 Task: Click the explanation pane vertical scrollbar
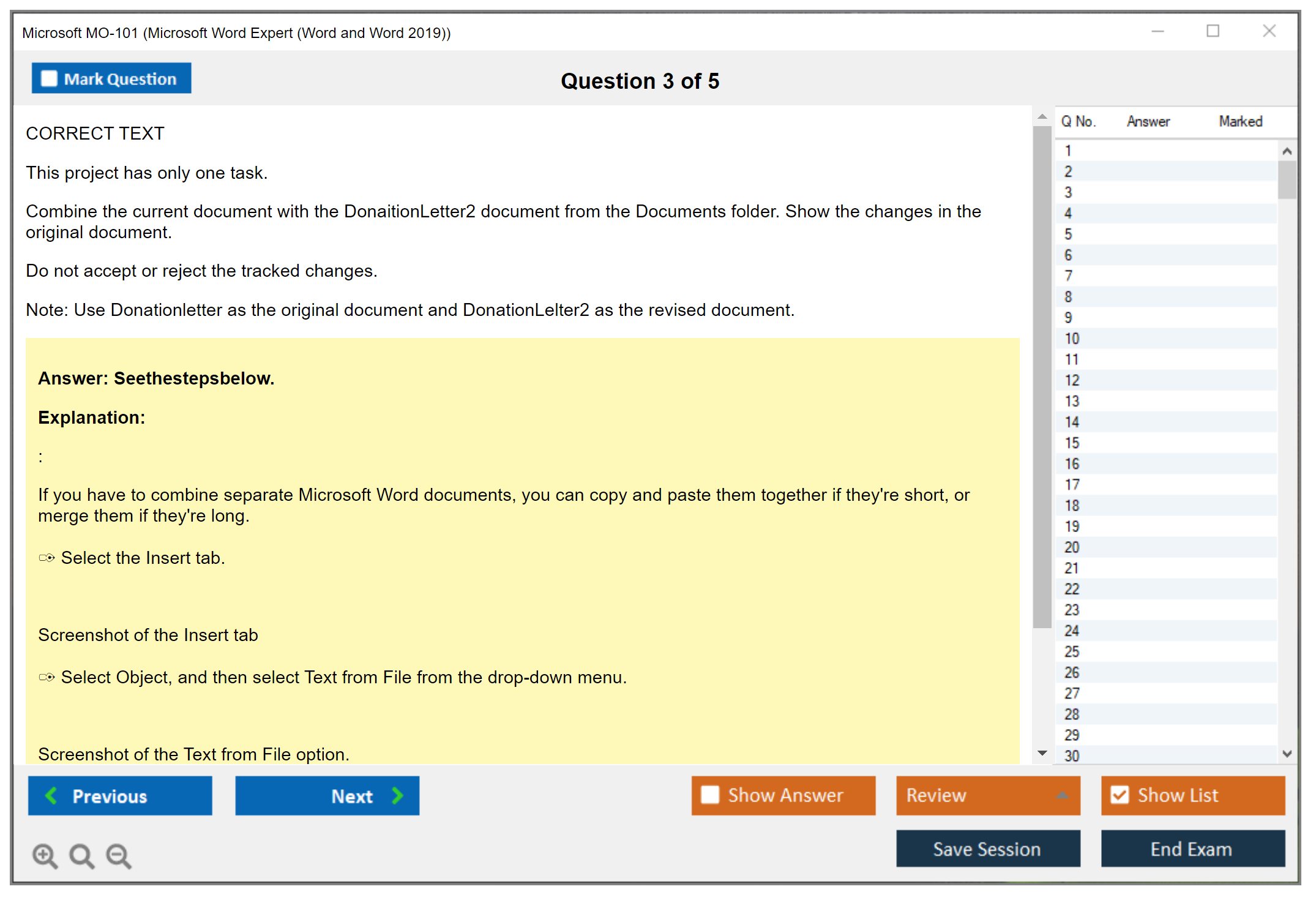coord(1042,377)
